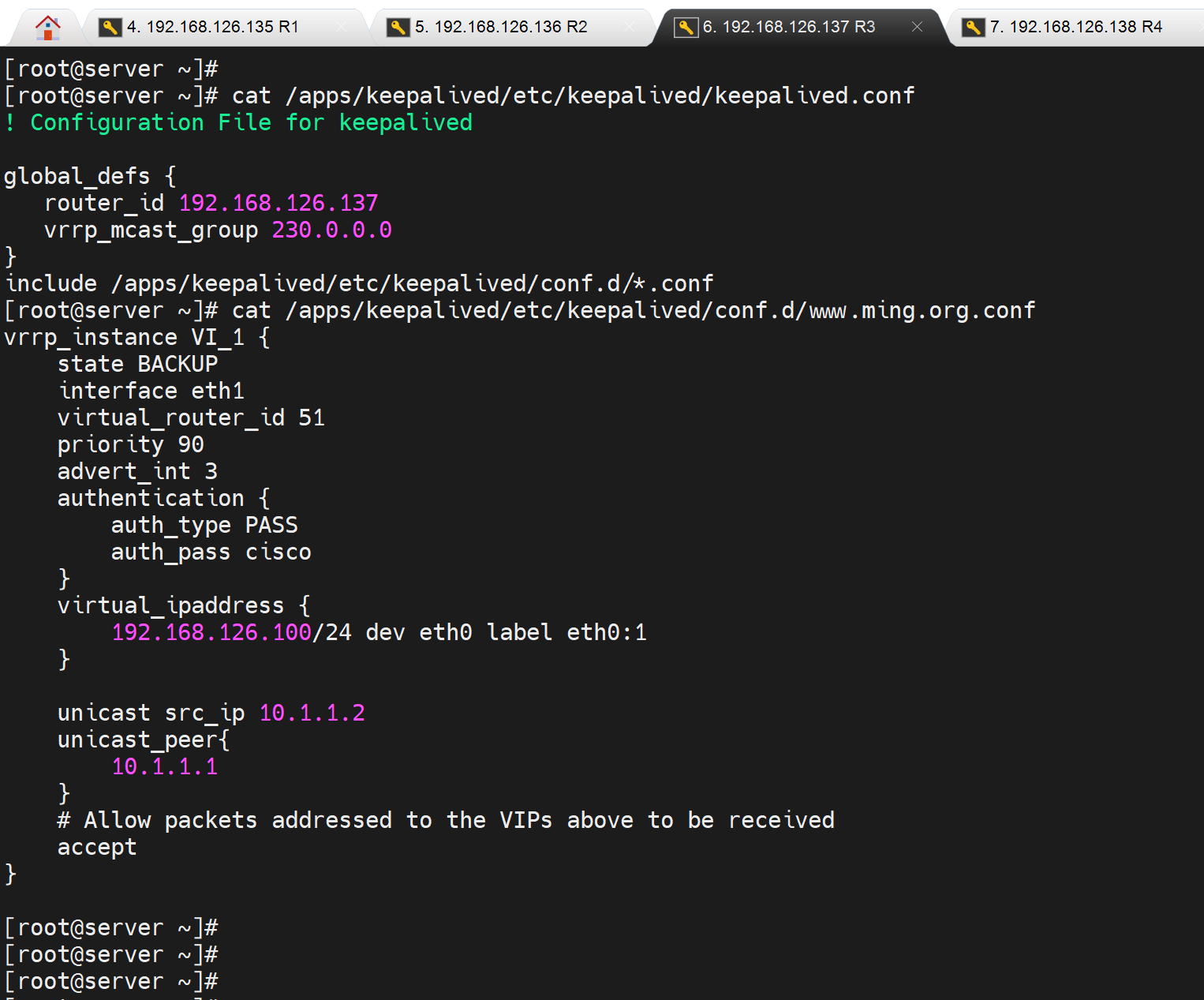Open the Home tab house icon
The width and height of the screenshot is (1204, 1000).
[47, 28]
